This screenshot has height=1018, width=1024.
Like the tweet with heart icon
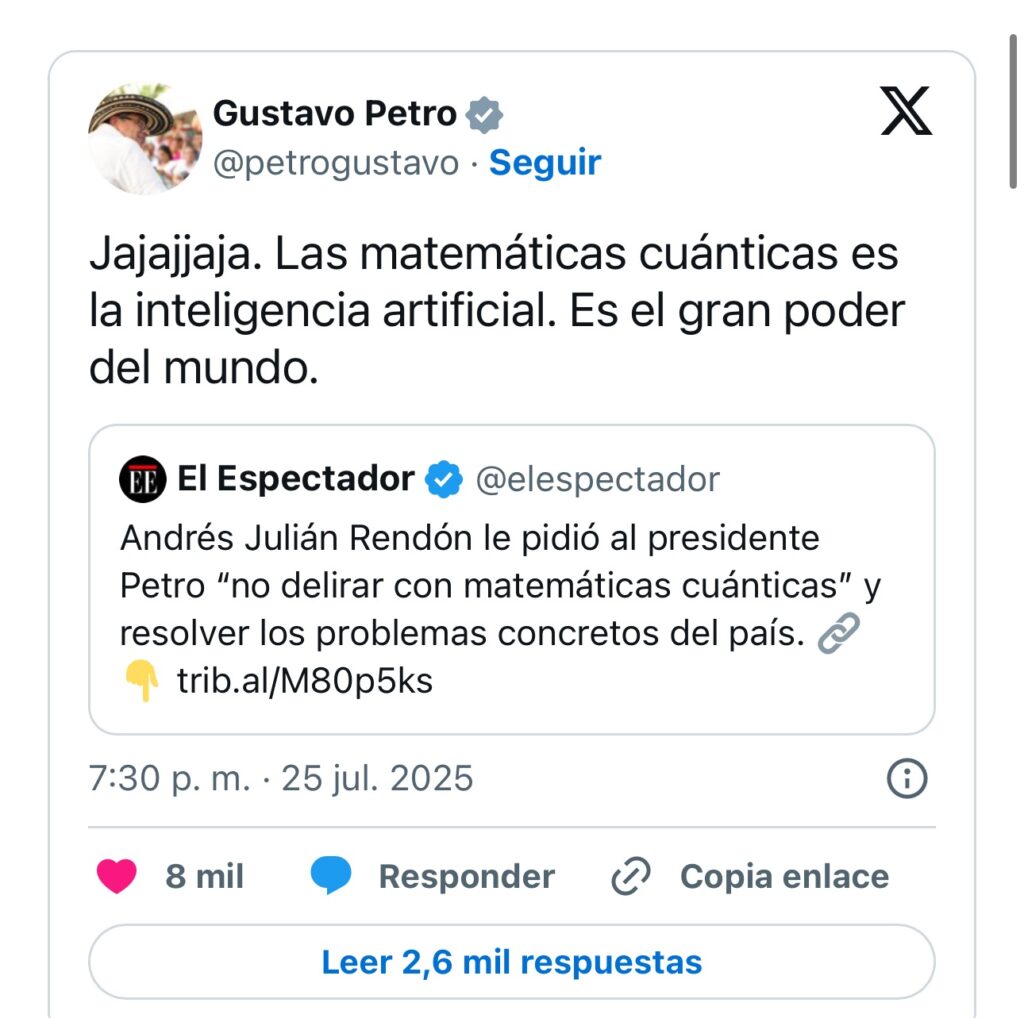pos(116,876)
